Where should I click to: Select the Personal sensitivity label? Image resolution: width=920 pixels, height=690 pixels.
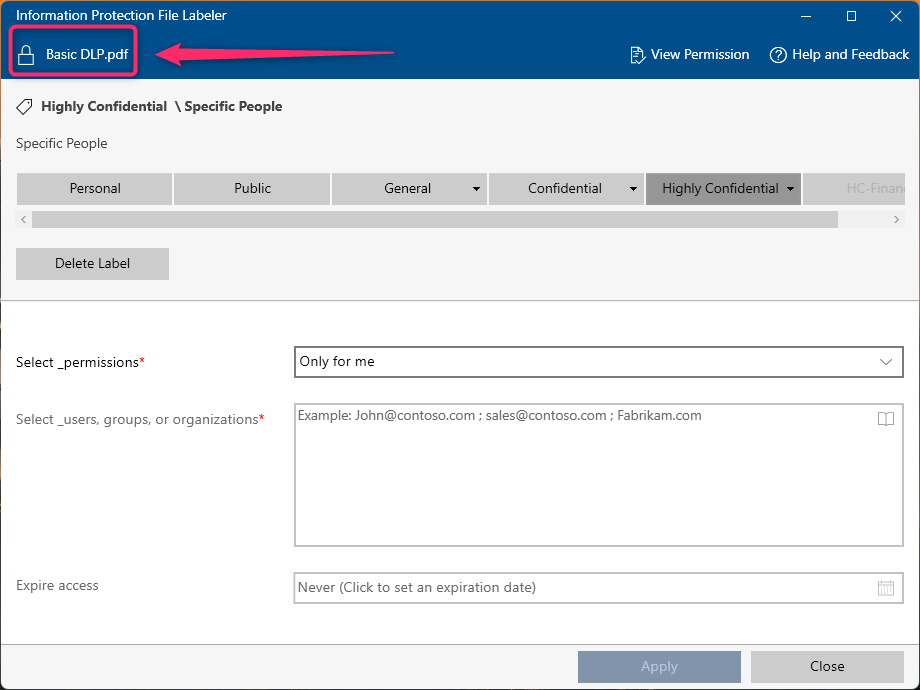(x=95, y=188)
